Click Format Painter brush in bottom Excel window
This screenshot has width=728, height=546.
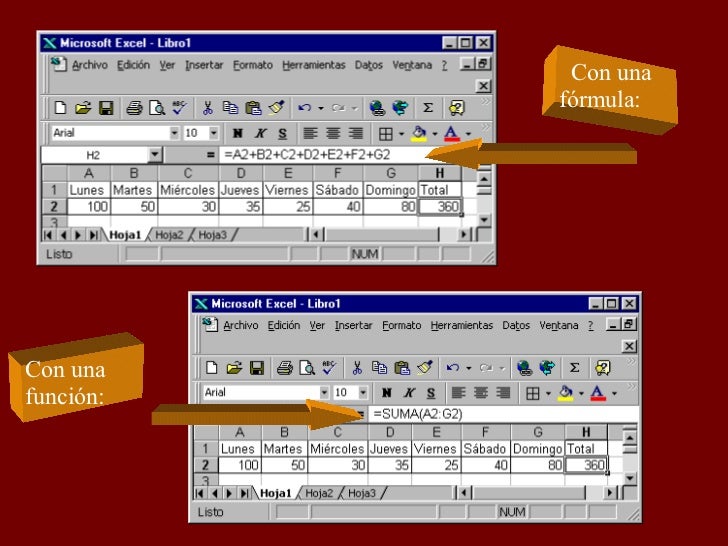[425, 368]
